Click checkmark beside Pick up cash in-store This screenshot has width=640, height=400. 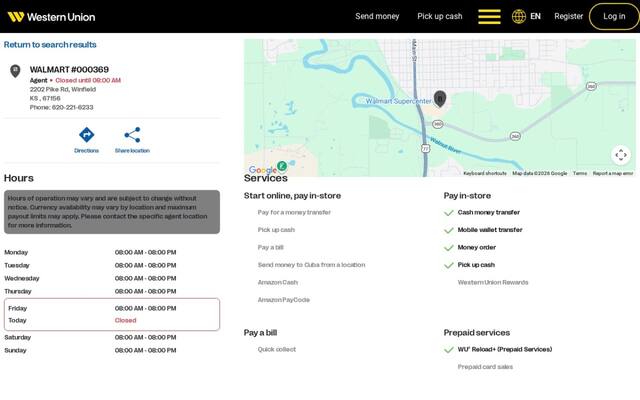449,265
